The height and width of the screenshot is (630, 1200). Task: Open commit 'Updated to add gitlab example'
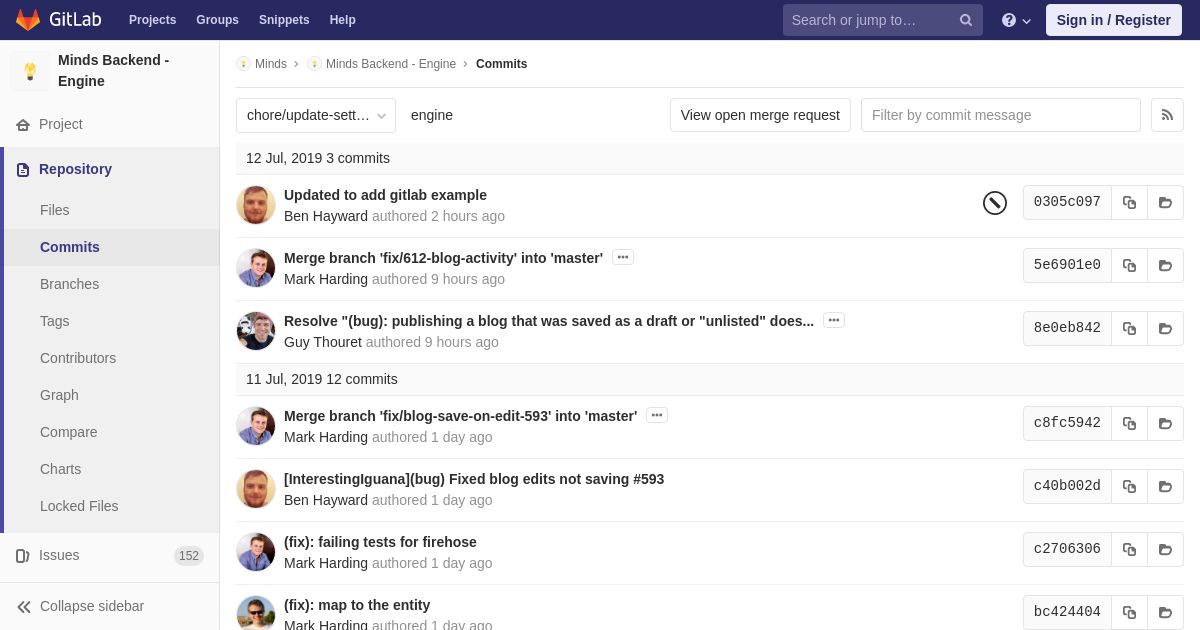385,195
